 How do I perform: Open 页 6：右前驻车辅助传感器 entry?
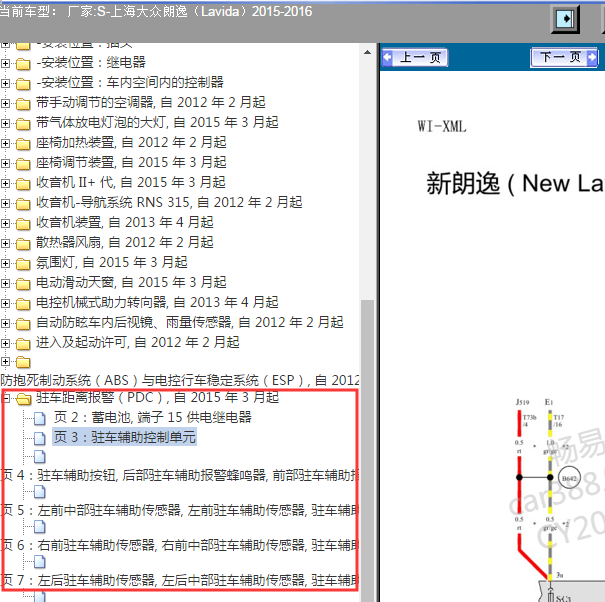[179, 545]
